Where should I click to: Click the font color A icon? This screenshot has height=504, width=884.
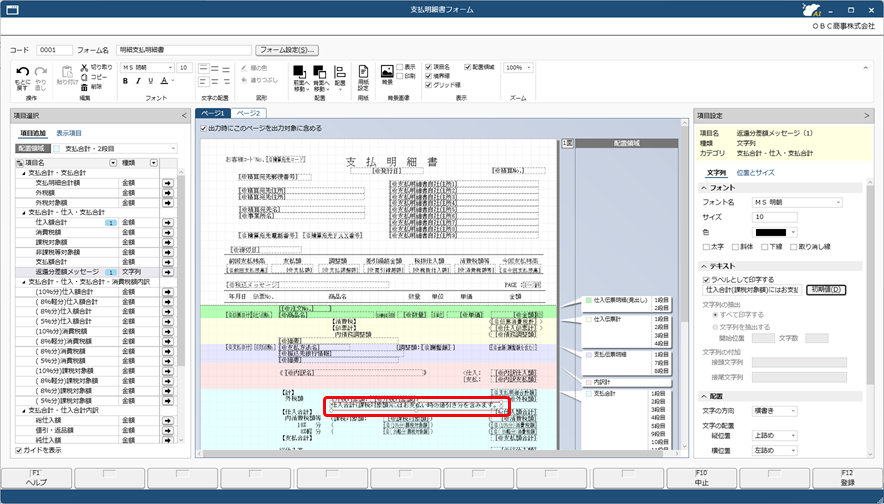point(164,81)
